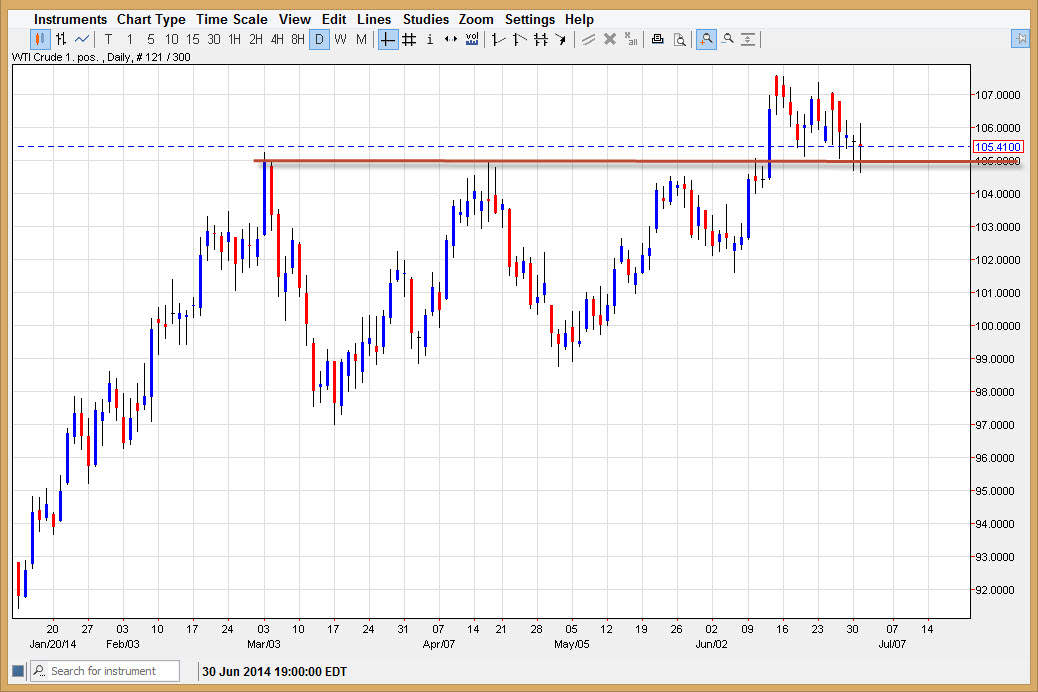Toggle the Daily (D) timeframe

point(319,39)
